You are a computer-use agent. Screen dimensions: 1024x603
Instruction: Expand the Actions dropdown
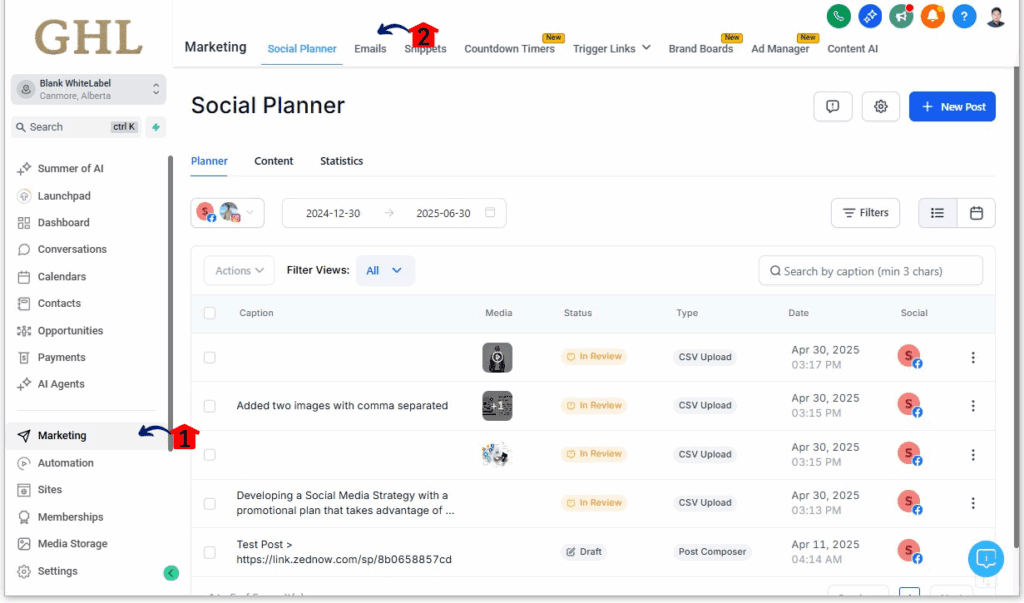tap(239, 270)
